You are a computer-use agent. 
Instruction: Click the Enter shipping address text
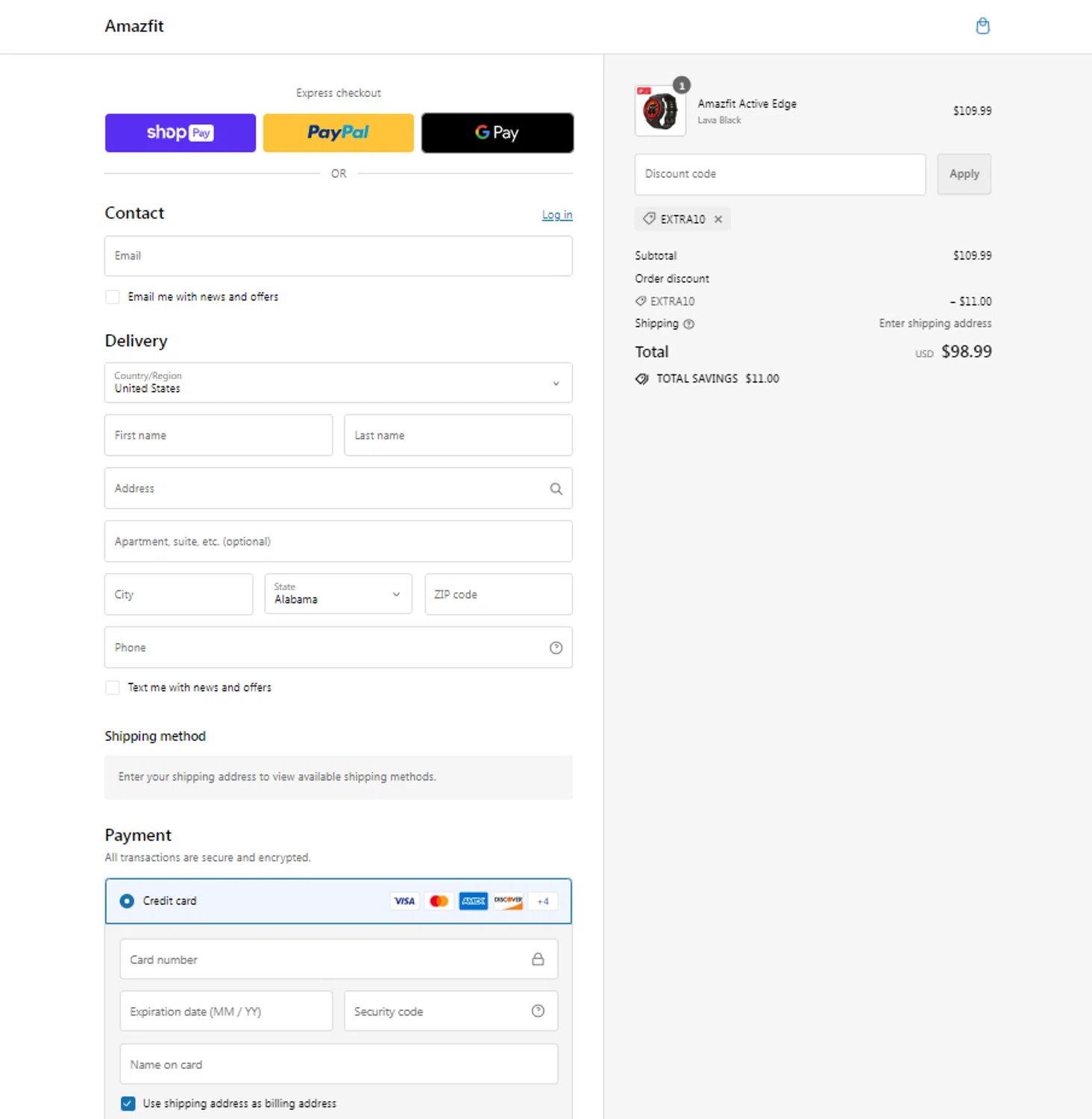tap(935, 324)
